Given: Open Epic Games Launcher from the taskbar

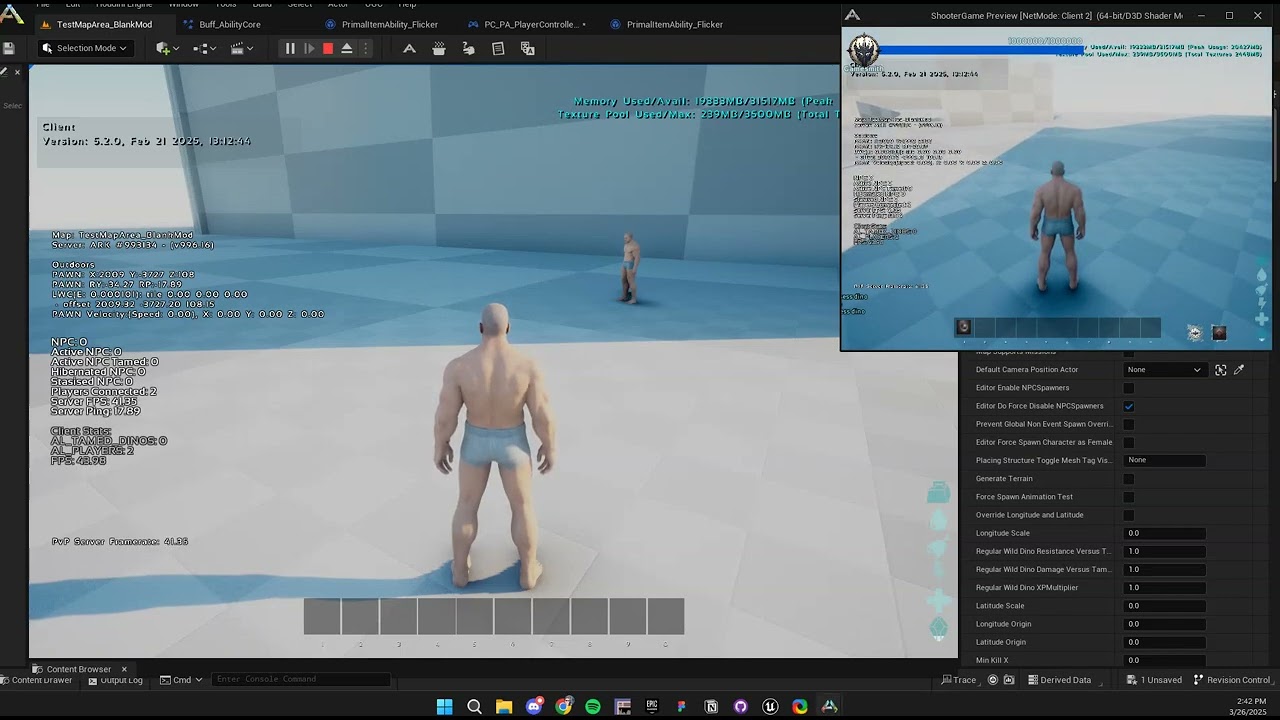Looking at the screenshot, I should [652, 707].
